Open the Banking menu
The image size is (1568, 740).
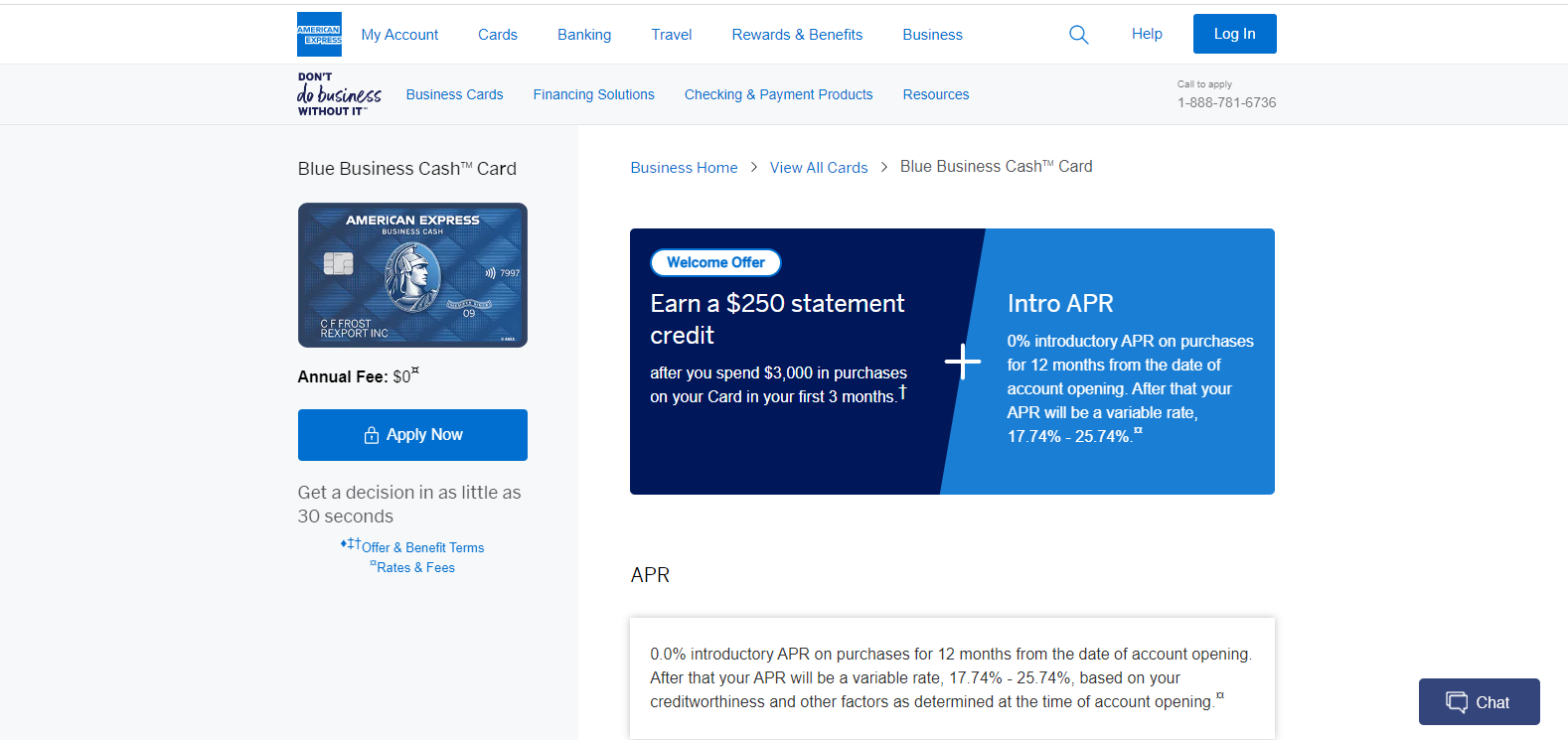(584, 35)
